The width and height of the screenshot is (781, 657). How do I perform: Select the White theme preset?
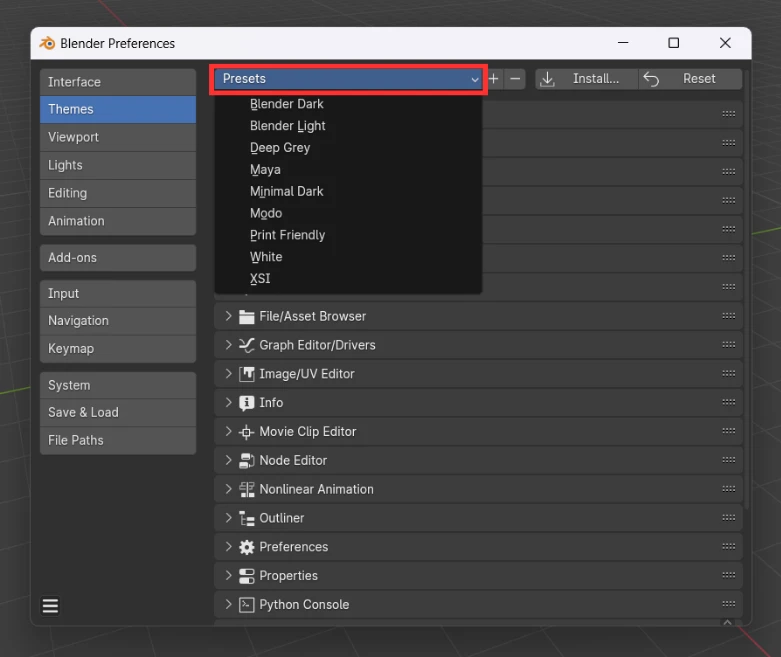point(348,257)
